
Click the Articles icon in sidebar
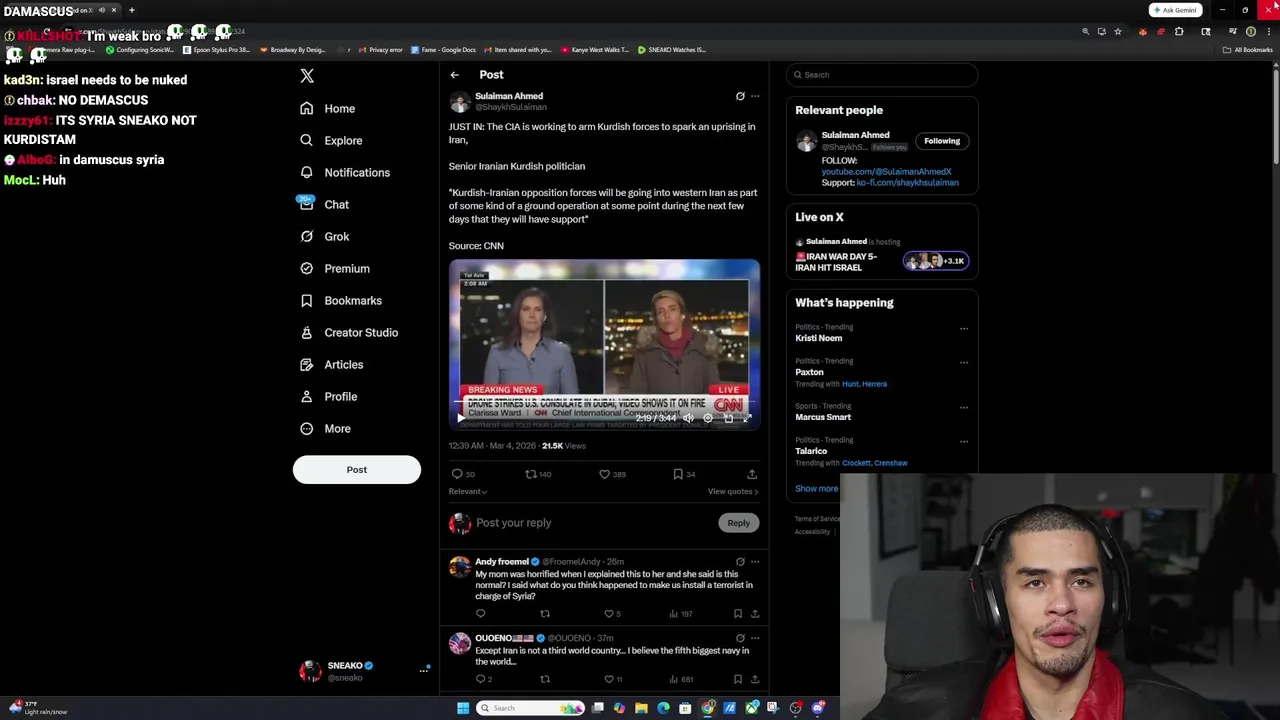tap(307, 364)
